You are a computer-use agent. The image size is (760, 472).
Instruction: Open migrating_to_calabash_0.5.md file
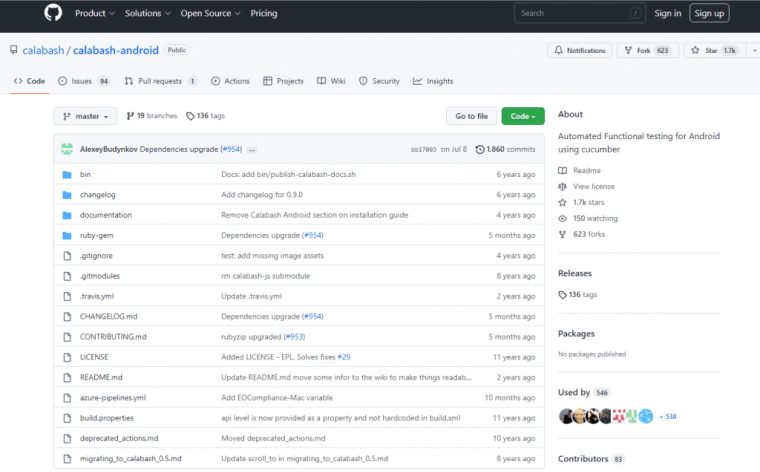coord(131,459)
